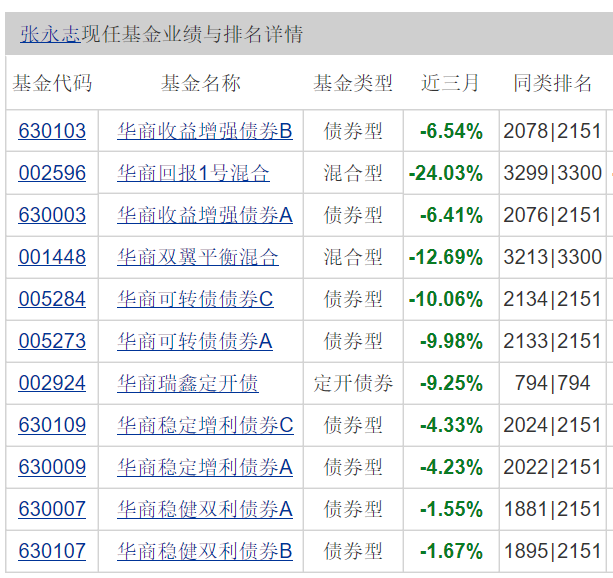Click the 同类排名 column header
Viewport: 613px width, 578px height.
tap(552, 83)
